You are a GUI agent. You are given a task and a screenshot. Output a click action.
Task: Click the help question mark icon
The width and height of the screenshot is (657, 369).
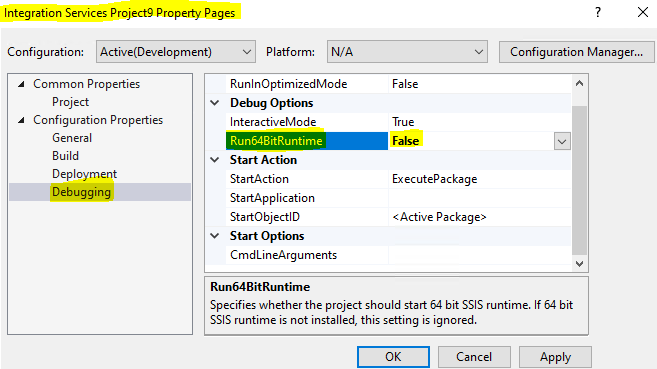598,13
